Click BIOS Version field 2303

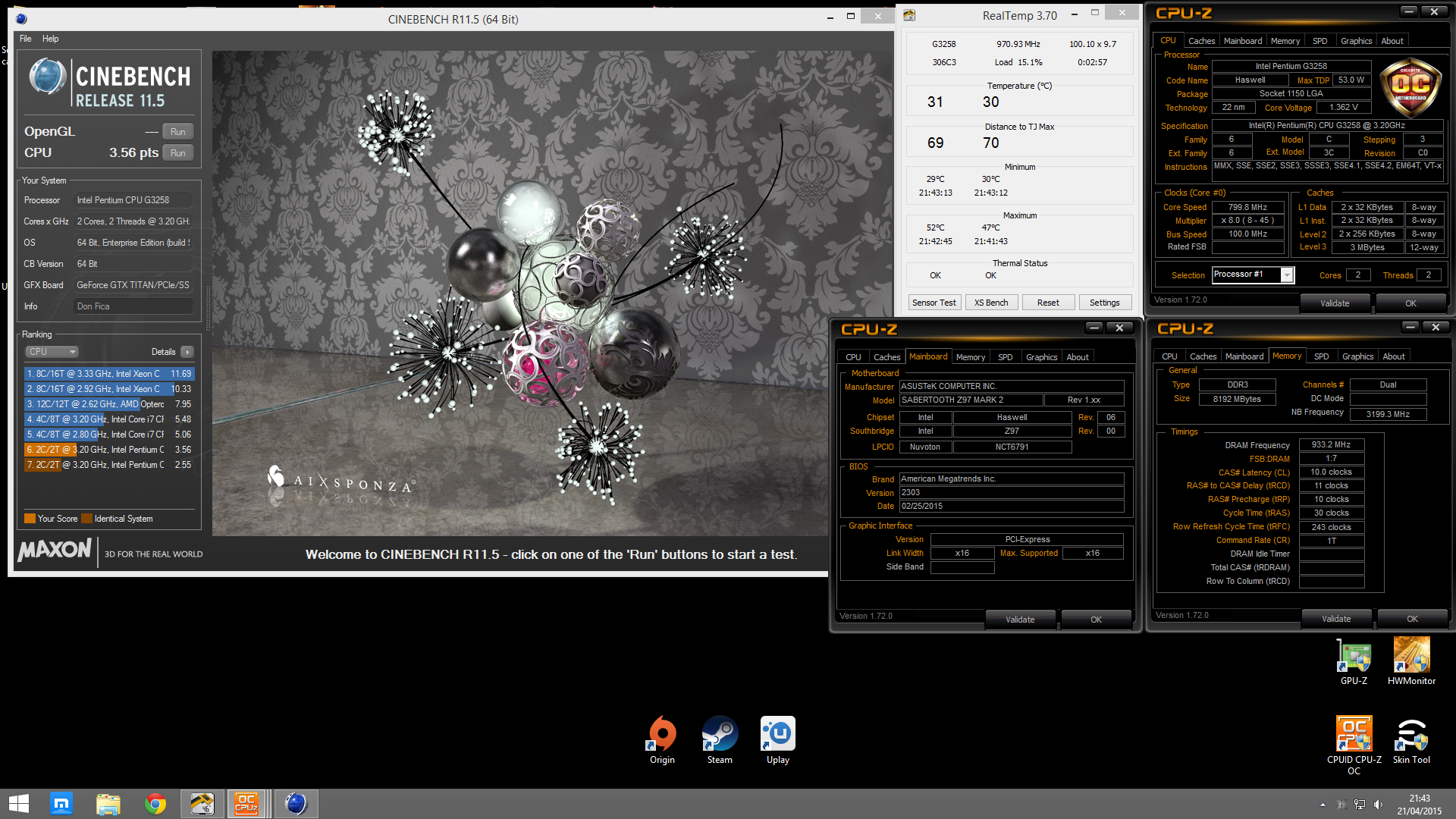coord(1012,492)
